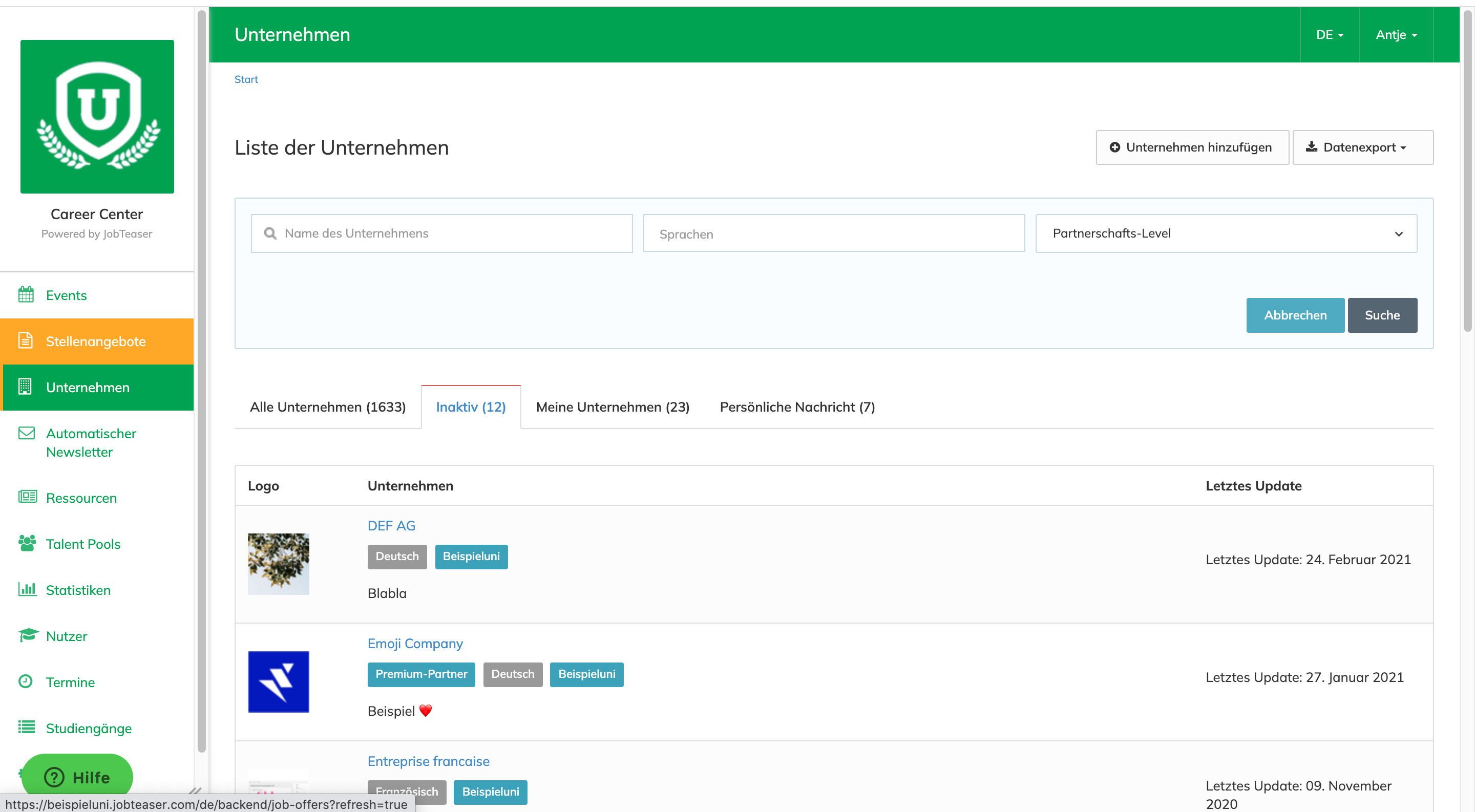Click the plus icon on Unternehmen hinzufügen
Screen dimensions: 1475x812
[x=1114, y=147]
